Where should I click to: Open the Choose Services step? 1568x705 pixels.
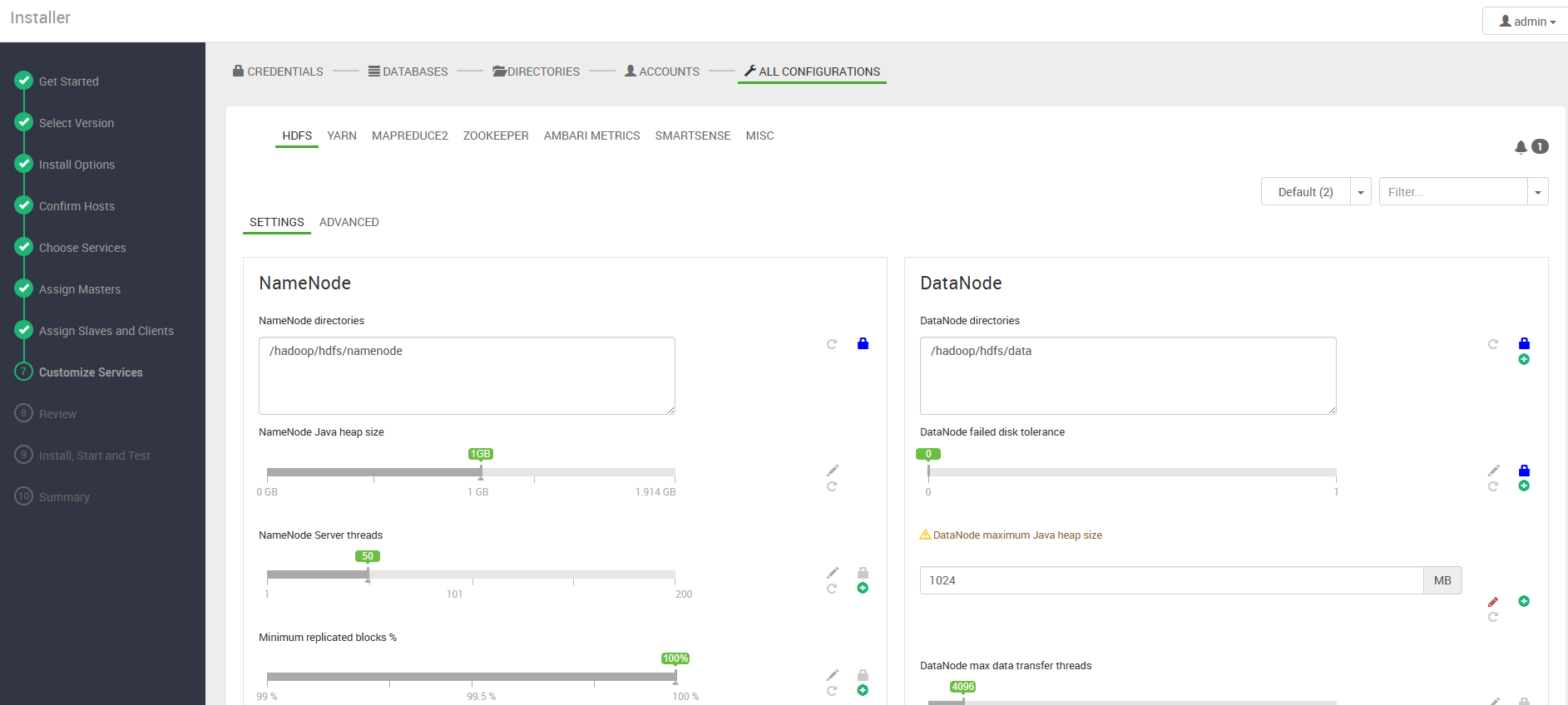(82, 248)
